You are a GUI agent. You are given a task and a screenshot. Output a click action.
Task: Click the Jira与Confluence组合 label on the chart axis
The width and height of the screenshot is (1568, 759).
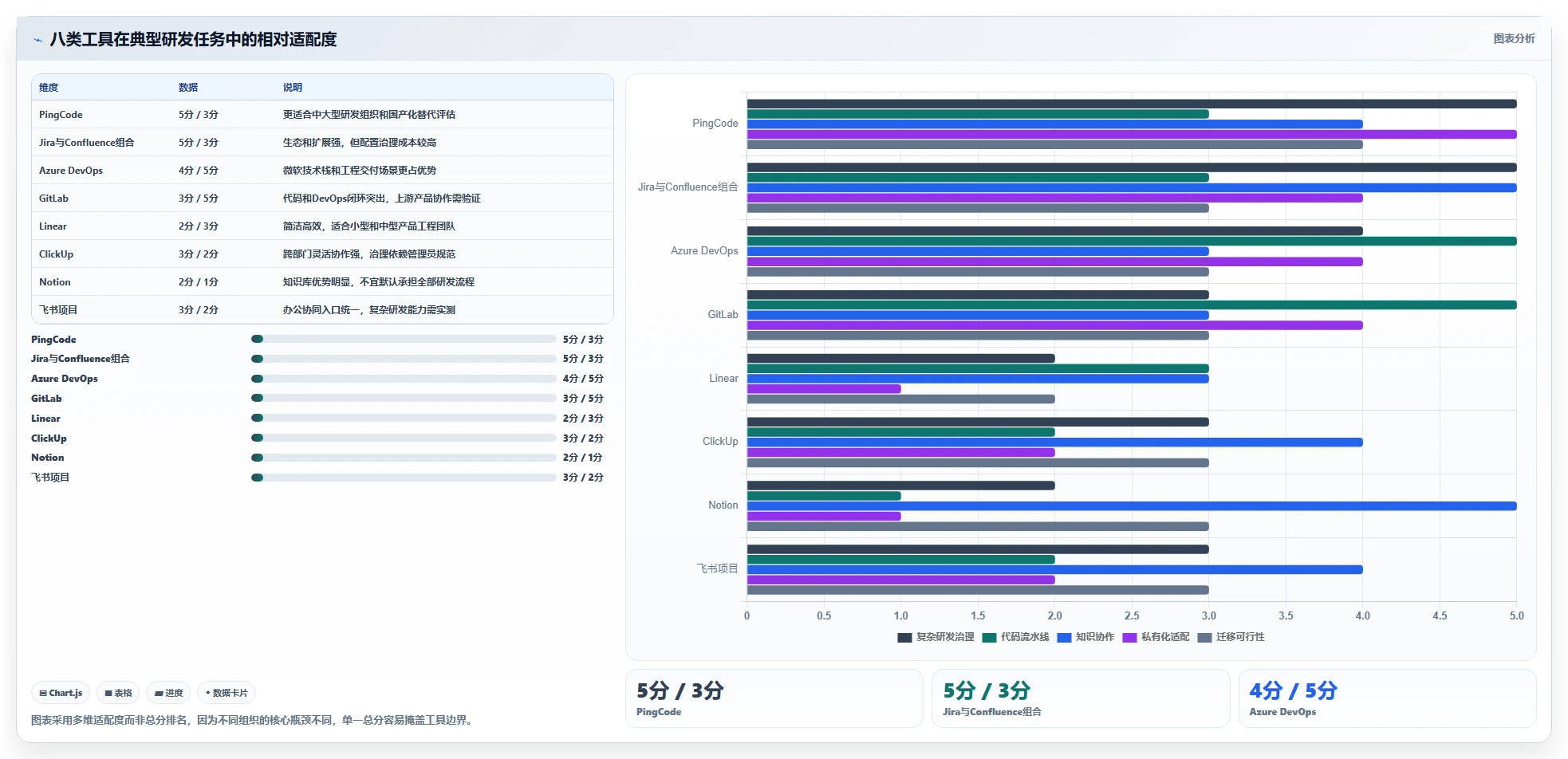click(x=688, y=187)
